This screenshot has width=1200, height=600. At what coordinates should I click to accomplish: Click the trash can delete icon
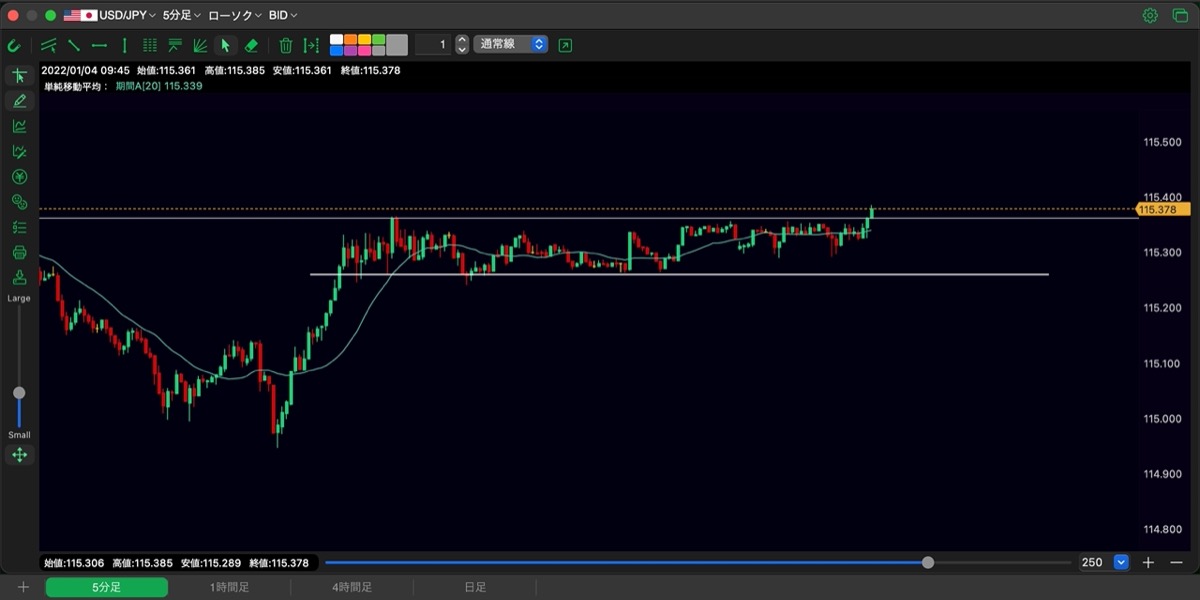(286, 45)
